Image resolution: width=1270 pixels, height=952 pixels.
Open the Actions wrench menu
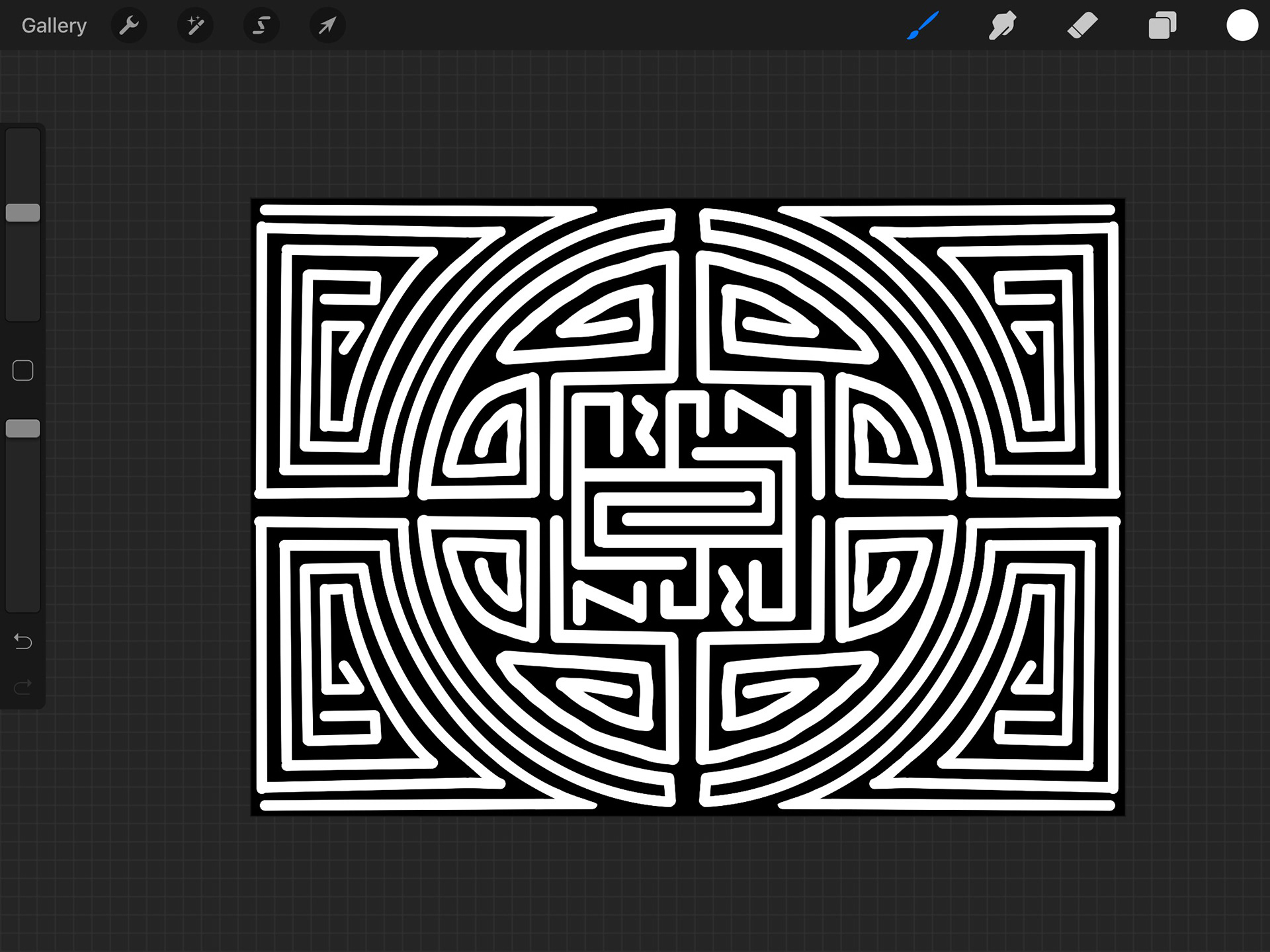coord(129,26)
